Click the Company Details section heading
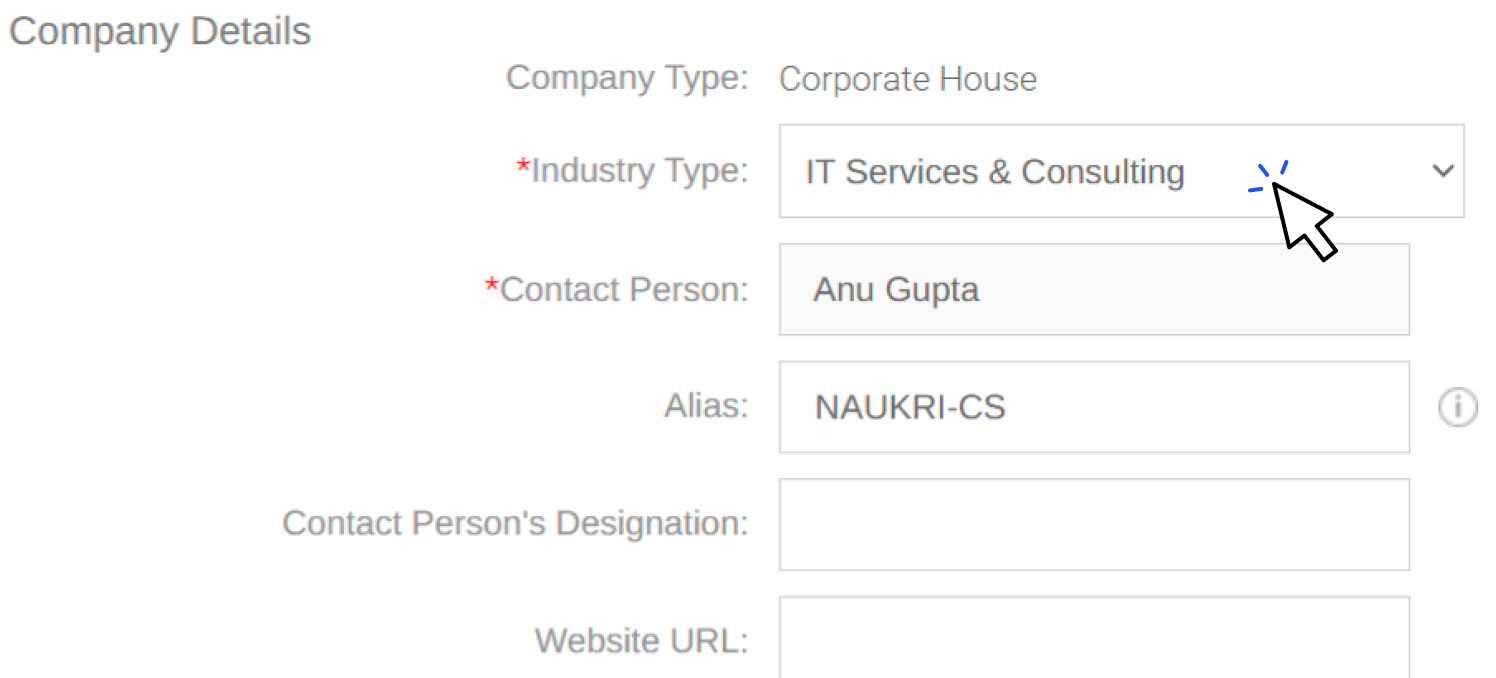This screenshot has height=678, width=1496. tap(160, 32)
